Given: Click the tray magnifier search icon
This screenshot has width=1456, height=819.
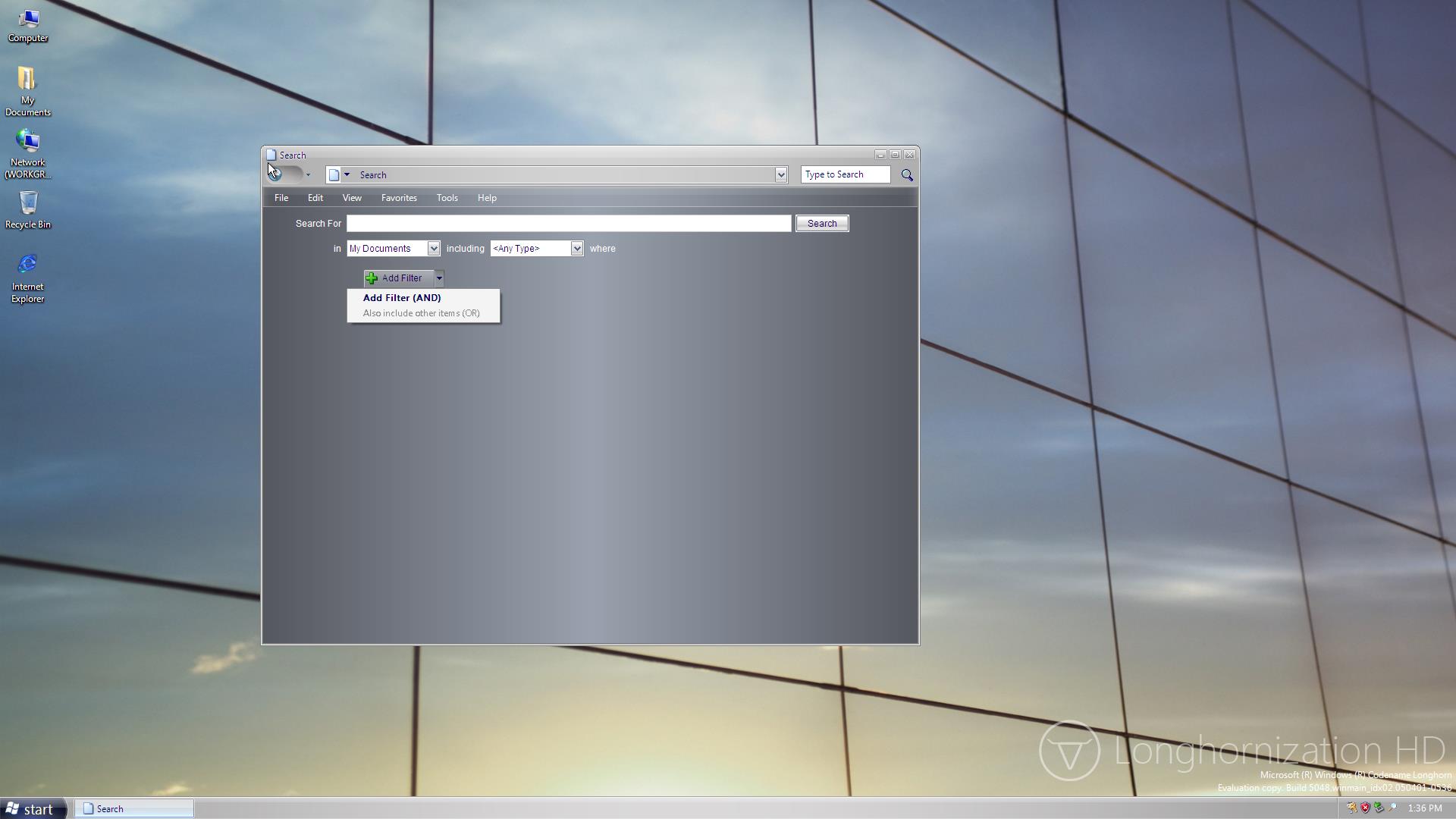Looking at the screenshot, I should pos(1392,808).
